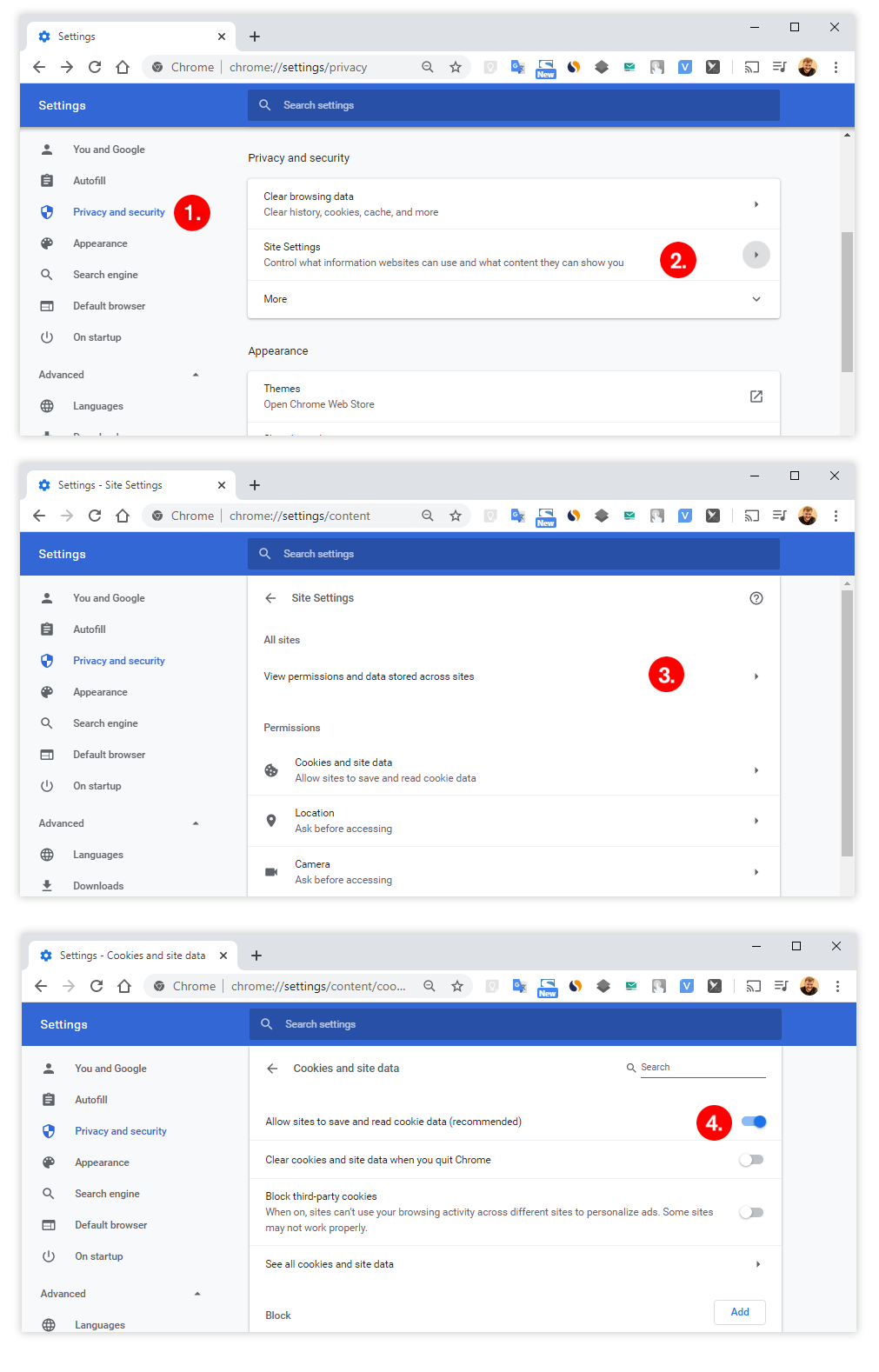This screenshot has height=1372, width=879.
Task: Click the bookmark star in the top window's address bar
Action: pos(456,67)
